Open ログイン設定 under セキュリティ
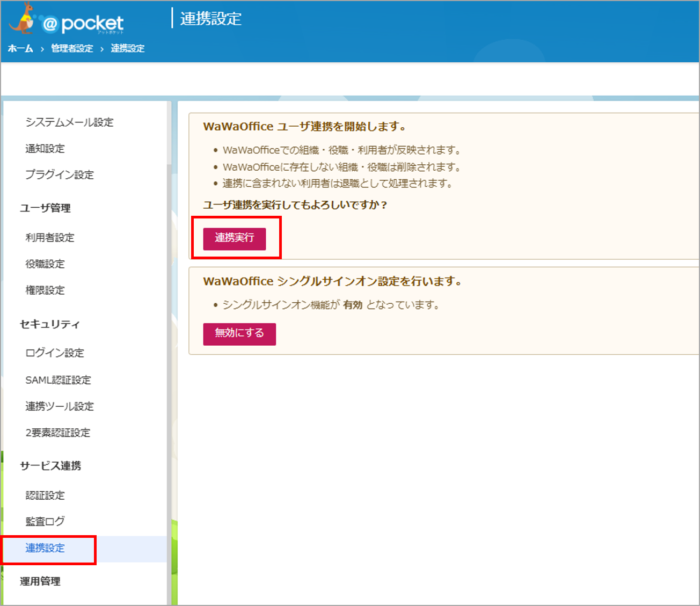 (55, 353)
